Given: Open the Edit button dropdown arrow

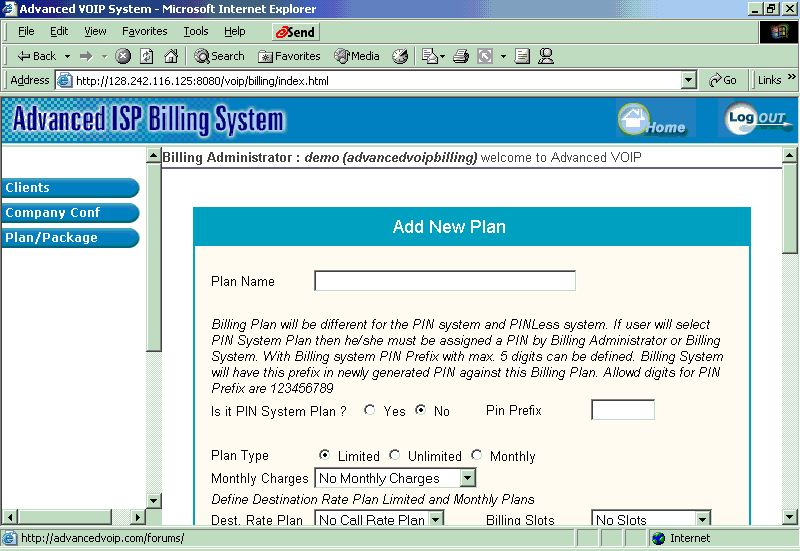Looking at the screenshot, I should [x=503, y=56].
